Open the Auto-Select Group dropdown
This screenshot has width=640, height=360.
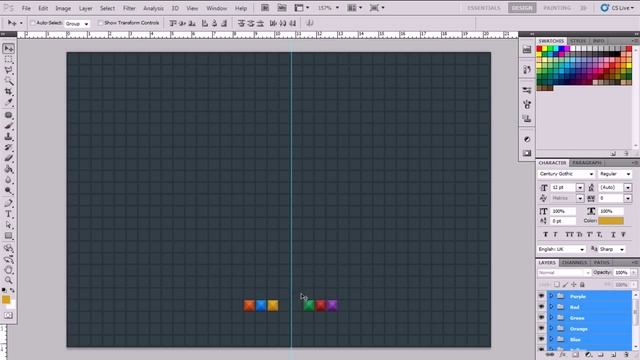(x=77, y=24)
